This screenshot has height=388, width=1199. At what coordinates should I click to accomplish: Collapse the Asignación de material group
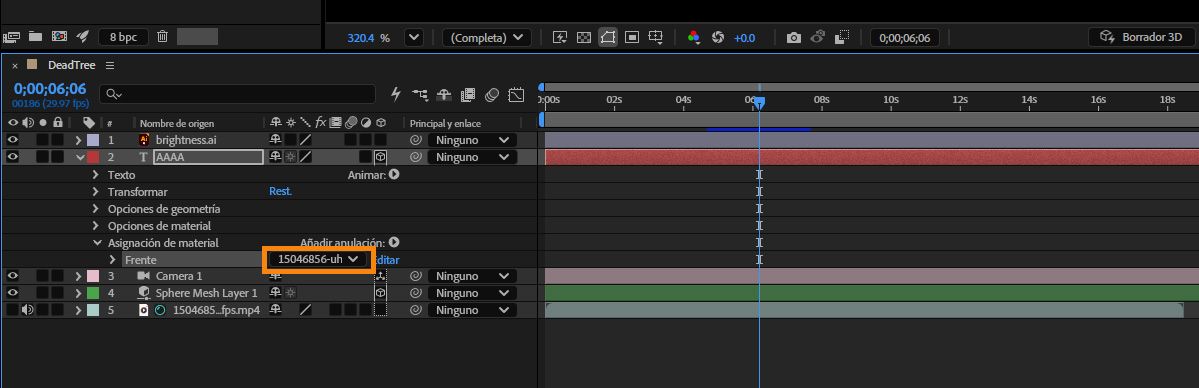tap(96, 243)
